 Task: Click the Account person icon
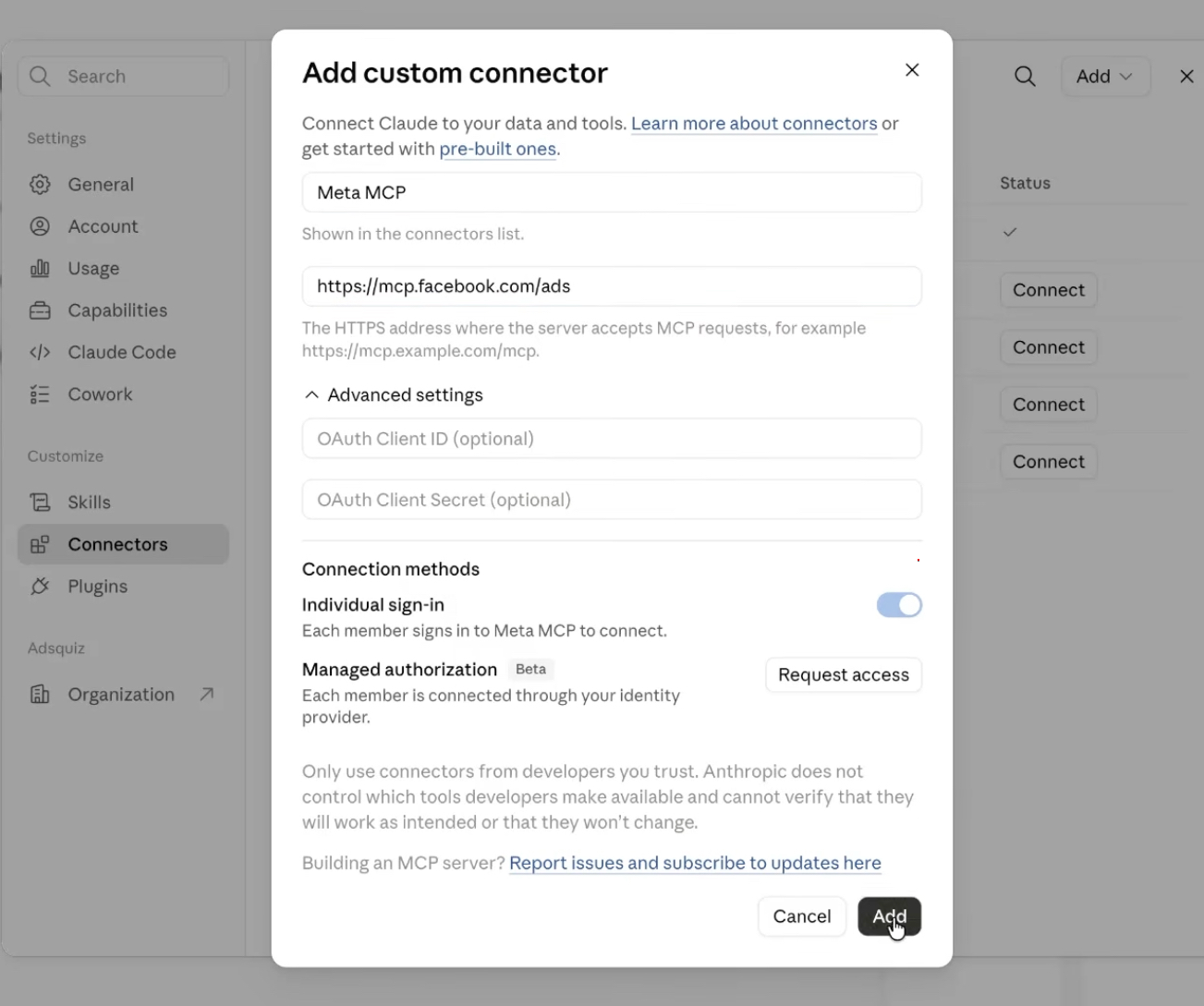click(40, 226)
